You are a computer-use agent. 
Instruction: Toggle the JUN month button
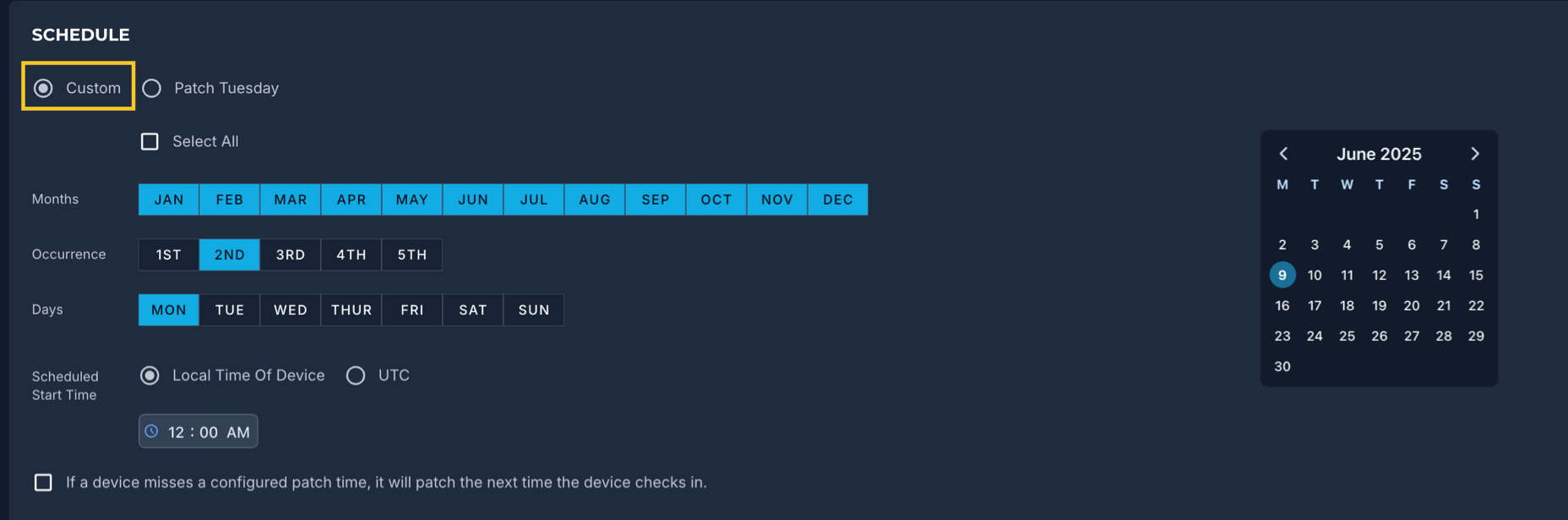coord(473,200)
